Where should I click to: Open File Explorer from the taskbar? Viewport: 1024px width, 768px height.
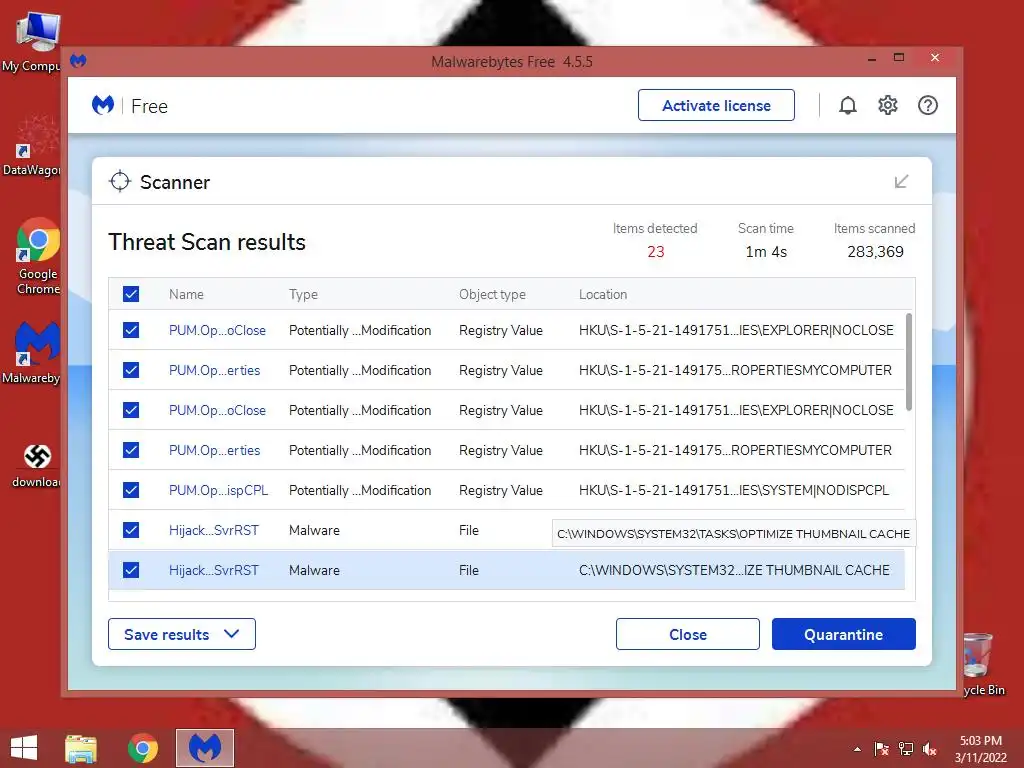81,748
